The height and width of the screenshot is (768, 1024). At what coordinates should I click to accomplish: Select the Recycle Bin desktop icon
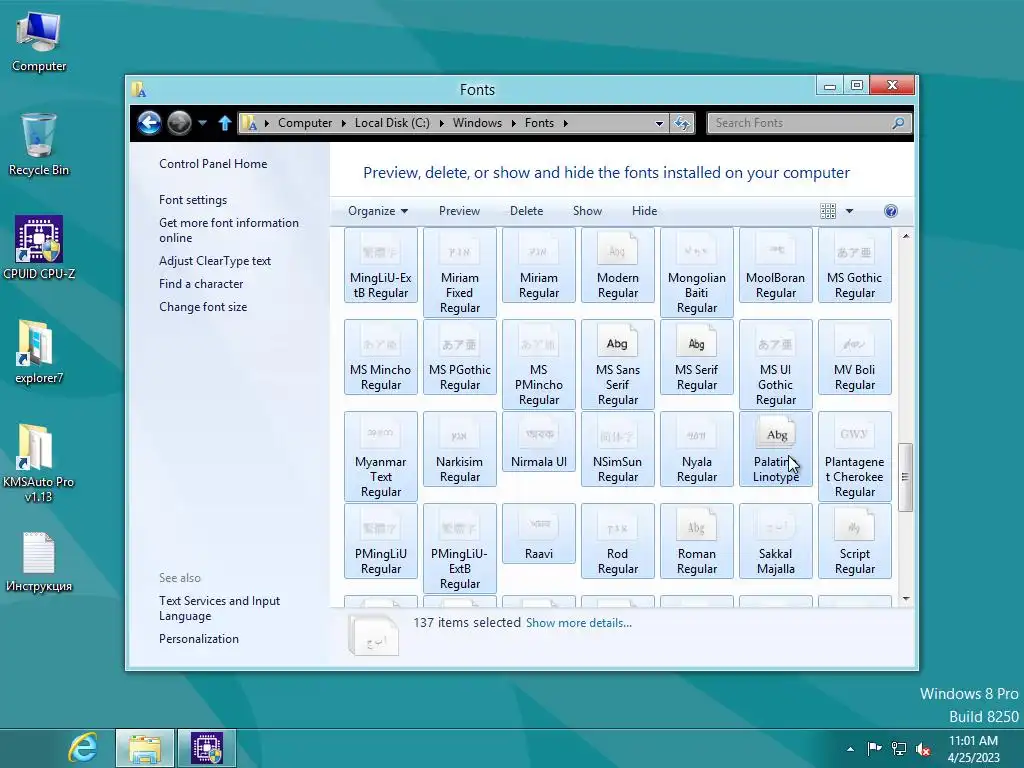(39, 144)
